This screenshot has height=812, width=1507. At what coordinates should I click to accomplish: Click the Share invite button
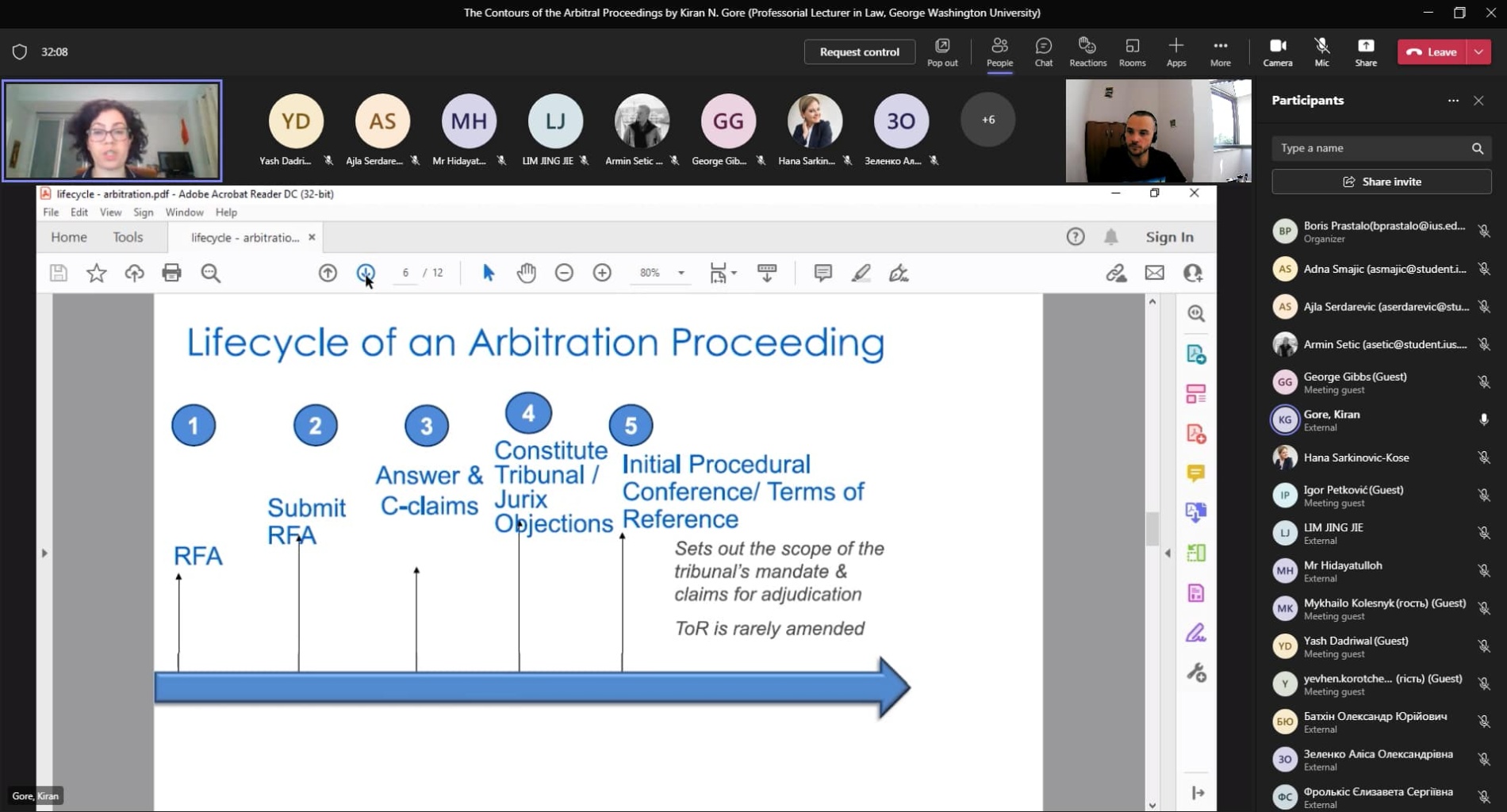[x=1381, y=182]
